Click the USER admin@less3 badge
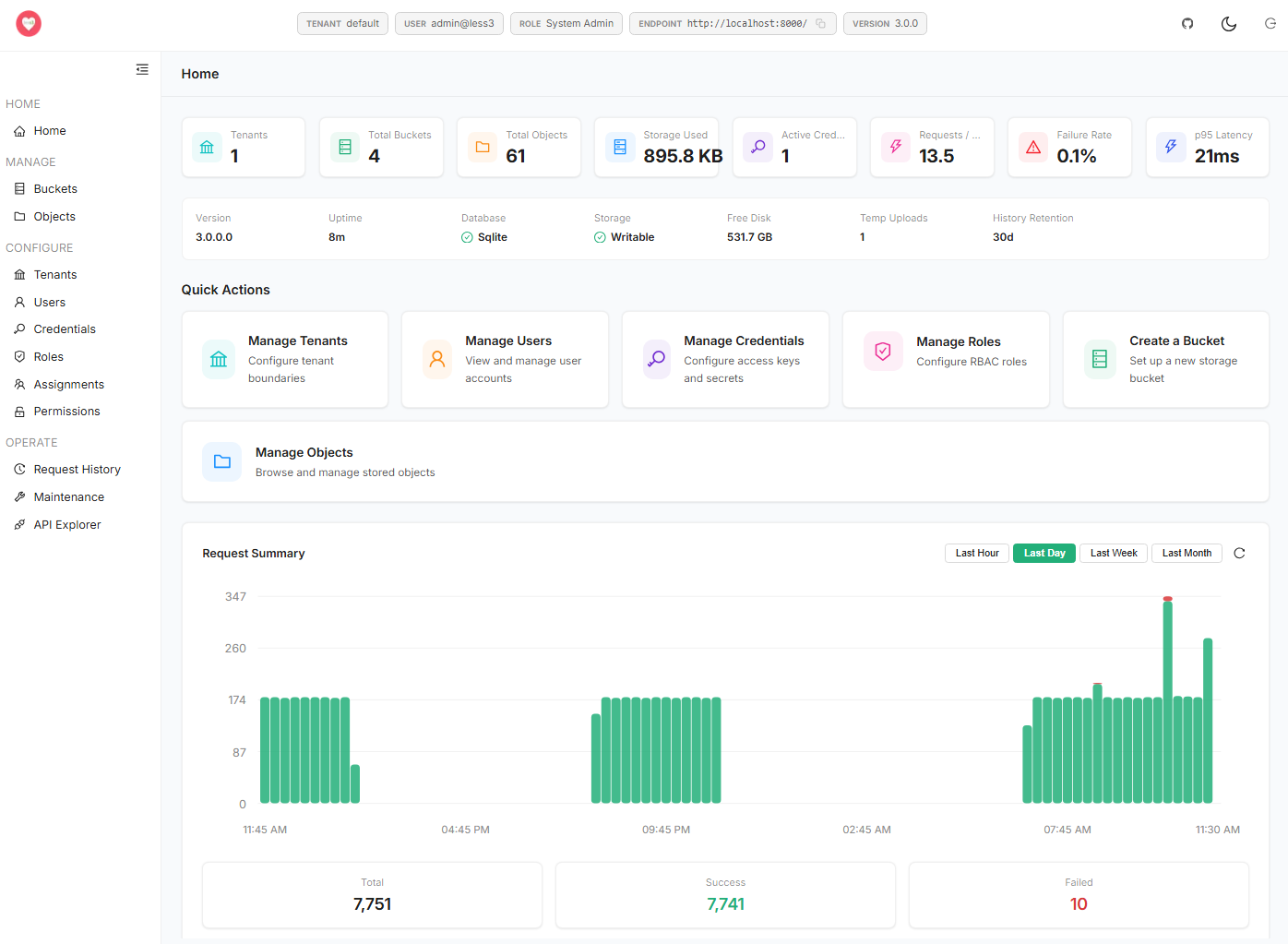The width and height of the screenshot is (1288, 944). [449, 24]
